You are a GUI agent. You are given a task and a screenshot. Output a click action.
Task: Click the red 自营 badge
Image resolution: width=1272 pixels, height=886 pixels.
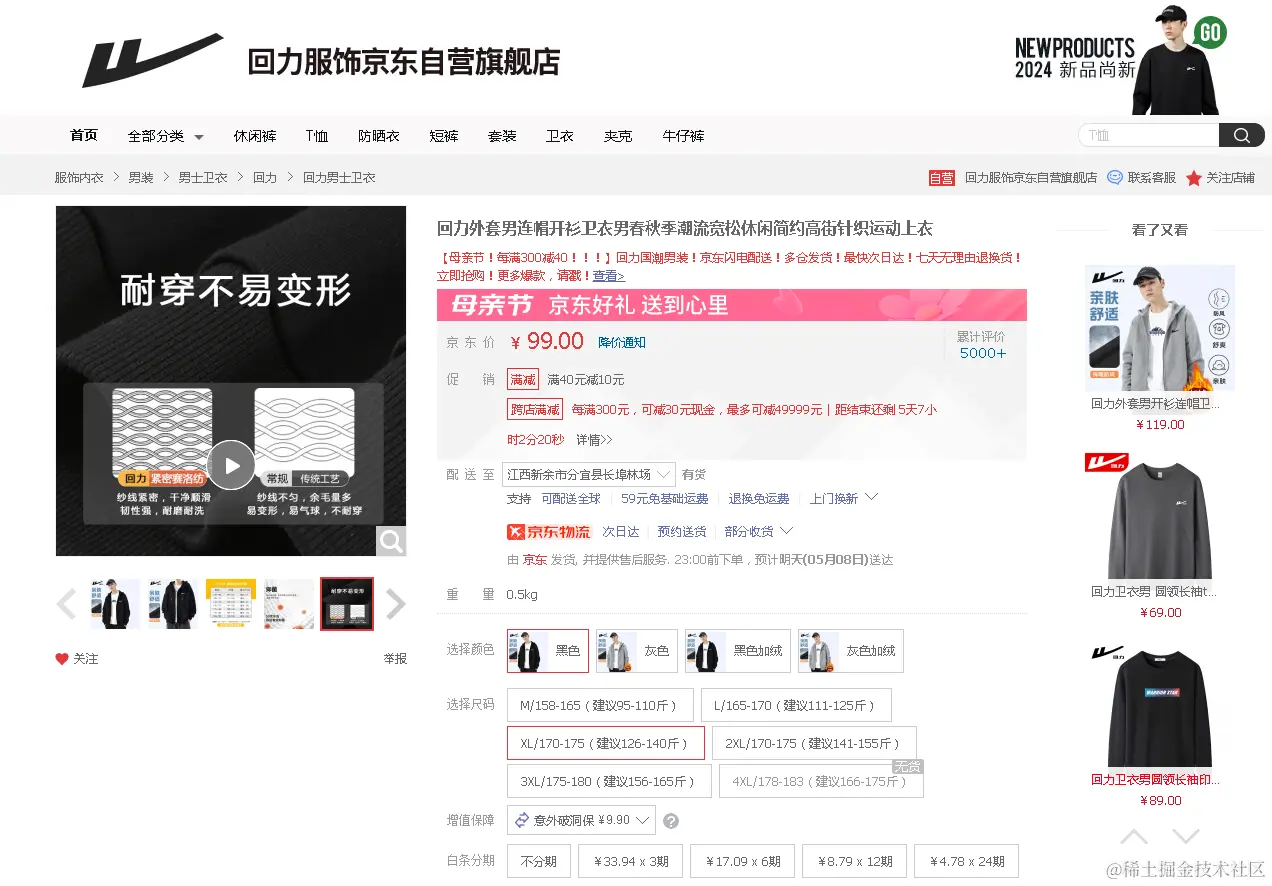[942, 178]
